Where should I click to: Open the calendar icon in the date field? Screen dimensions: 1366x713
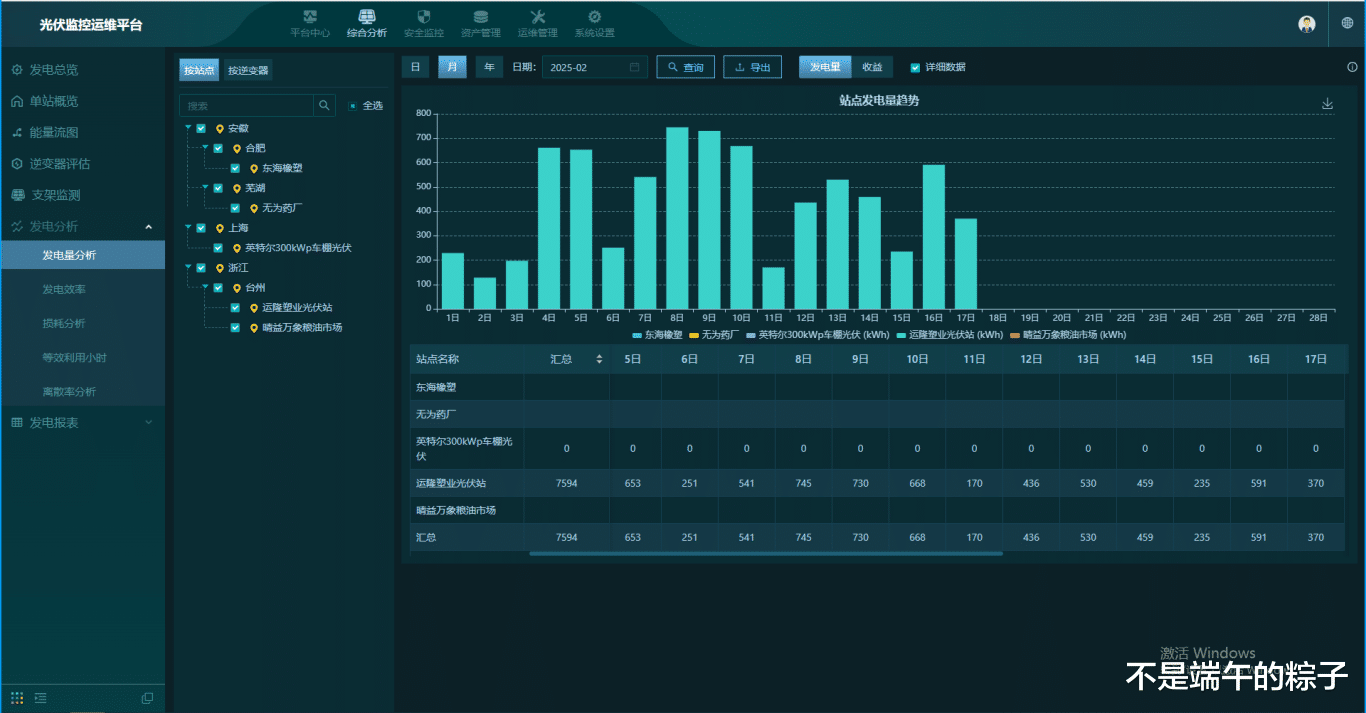pos(635,67)
